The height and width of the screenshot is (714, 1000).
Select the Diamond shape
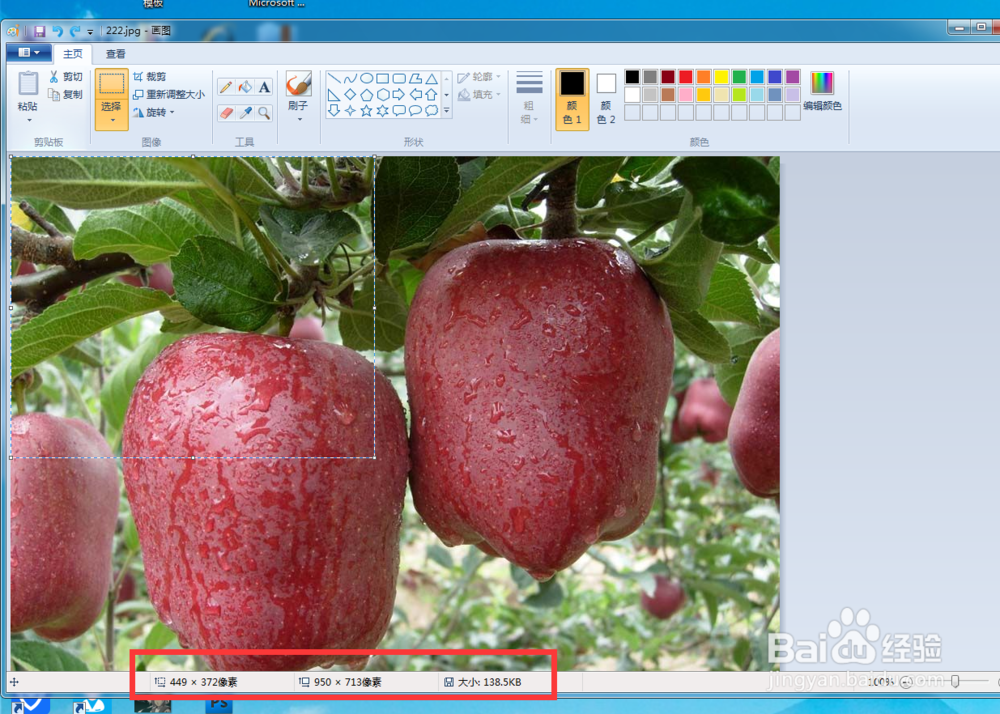pyautogui.click(x=350, y=94)
